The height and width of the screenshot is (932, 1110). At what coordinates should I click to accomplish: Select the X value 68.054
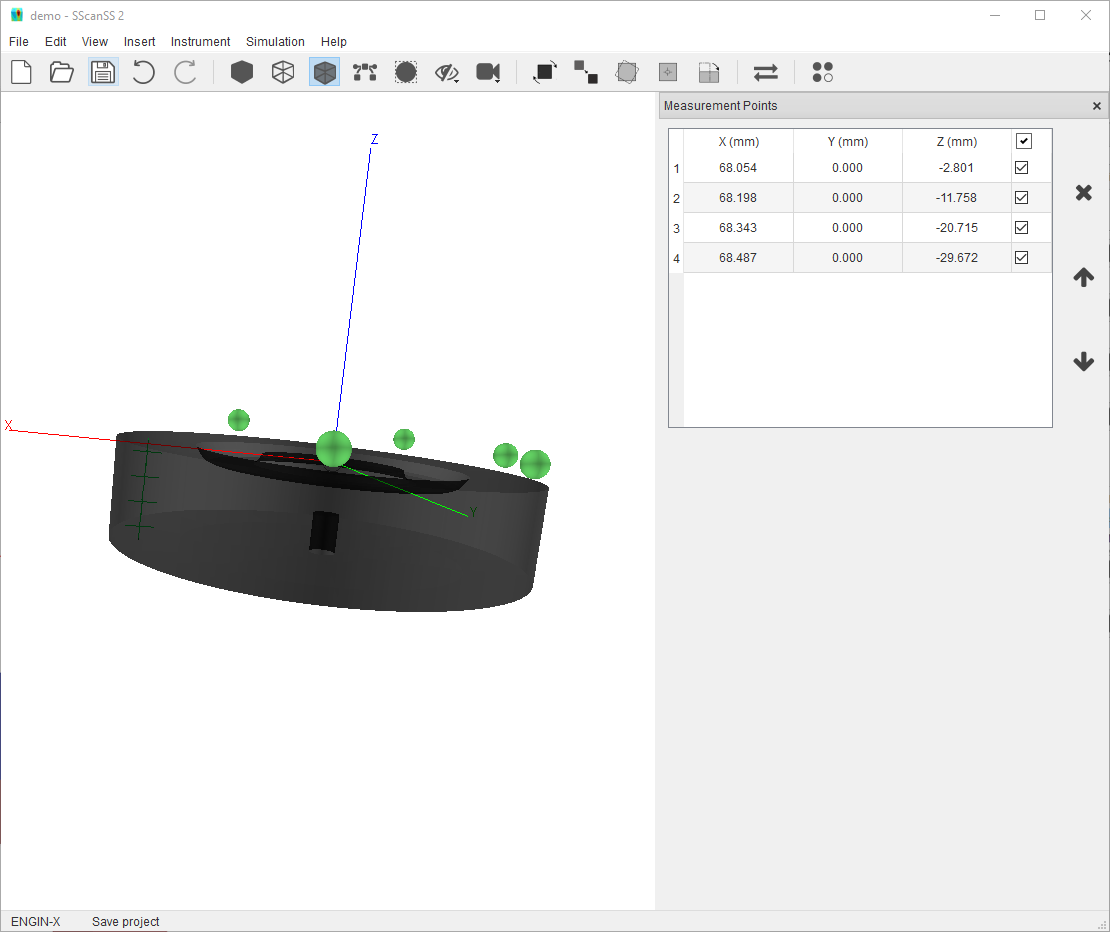738,168
